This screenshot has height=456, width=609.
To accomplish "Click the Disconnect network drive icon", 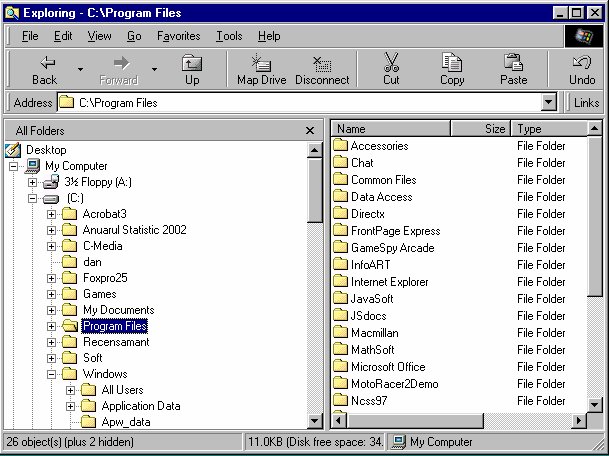I will pos(322,64).
